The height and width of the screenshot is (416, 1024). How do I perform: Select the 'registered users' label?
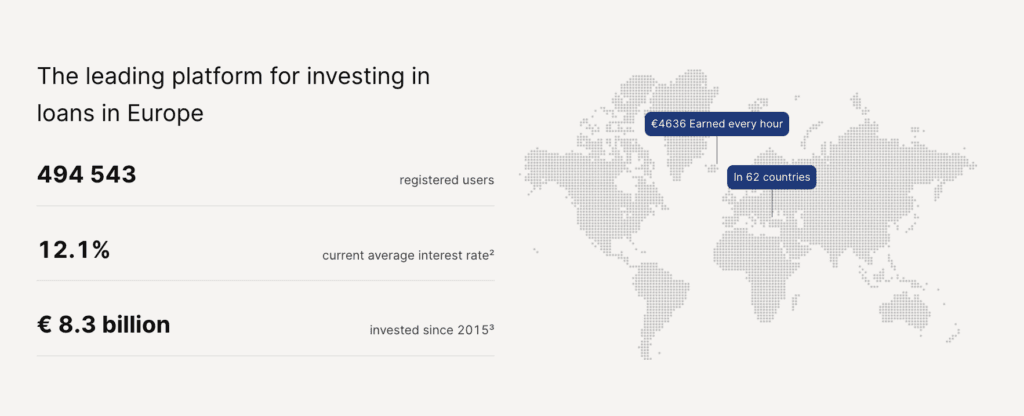click(446, 180)
